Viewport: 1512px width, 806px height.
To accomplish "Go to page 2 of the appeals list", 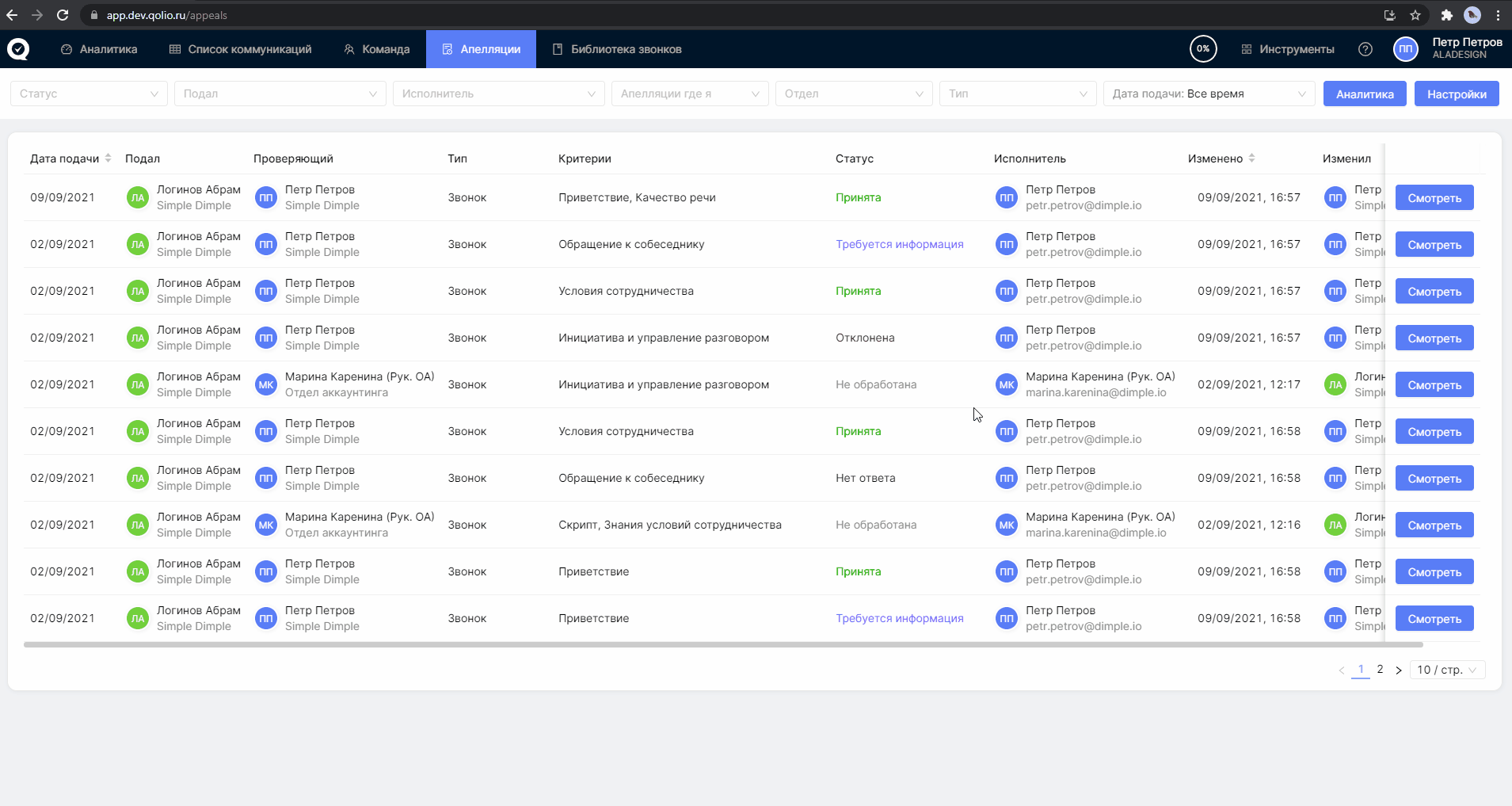I will click(1380, 669).
